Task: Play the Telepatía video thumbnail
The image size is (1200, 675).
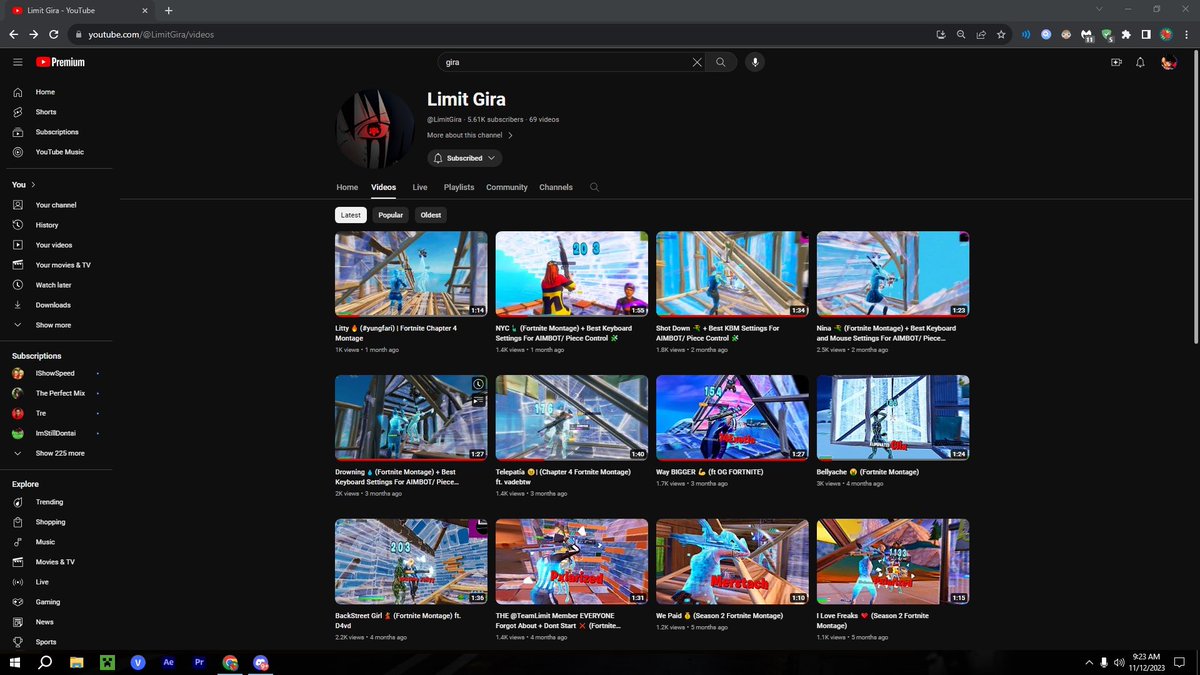Action: pos(572,418)
